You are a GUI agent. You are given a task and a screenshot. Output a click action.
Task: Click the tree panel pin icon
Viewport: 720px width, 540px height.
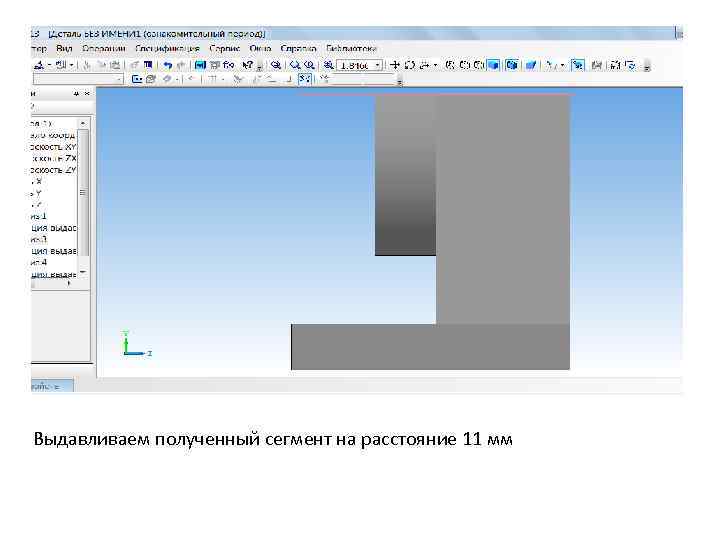pos(76,94)
